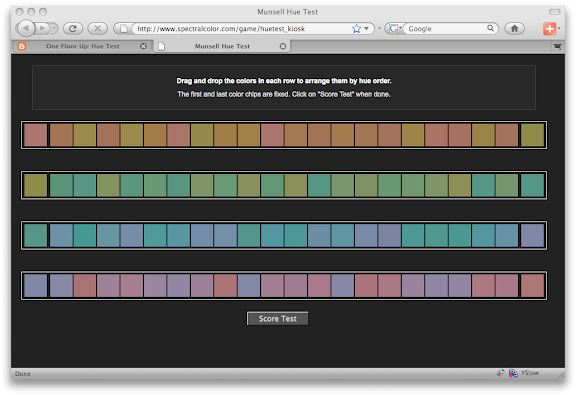Select the second chip in row three
This screenshot has height=395, width=576.
tap(61, 236)
